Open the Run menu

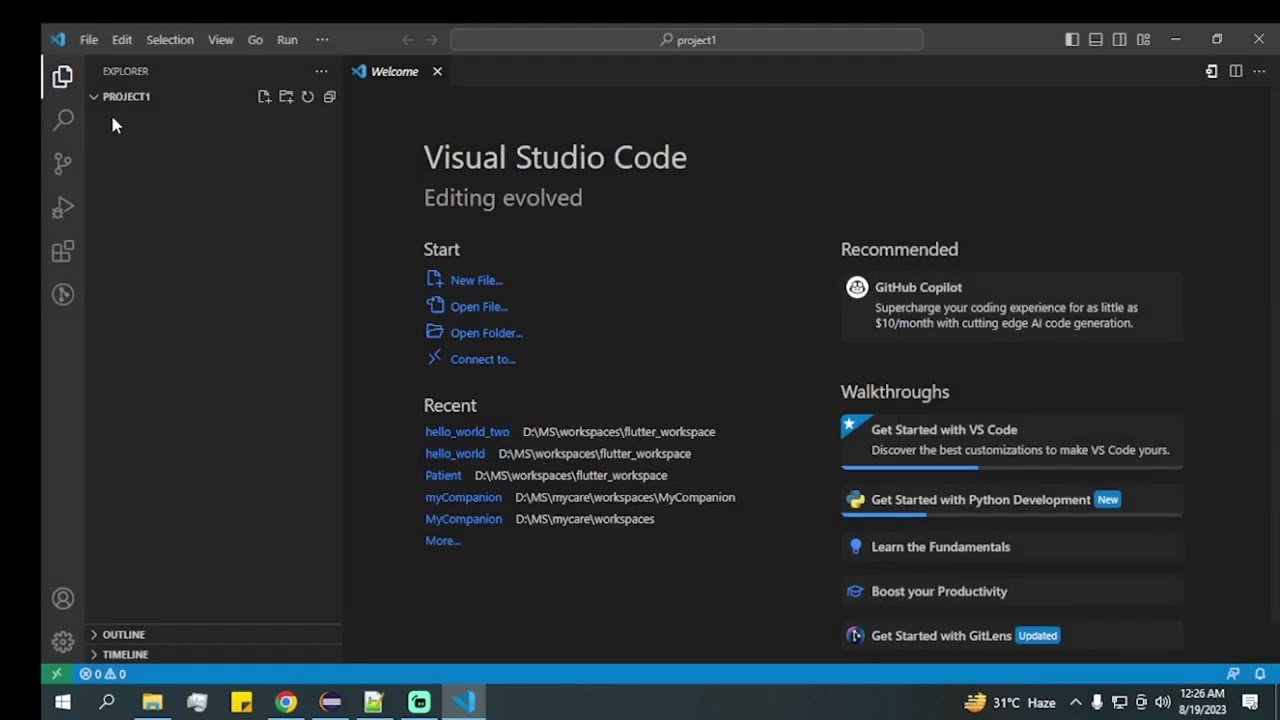click(x=287, y=40)
